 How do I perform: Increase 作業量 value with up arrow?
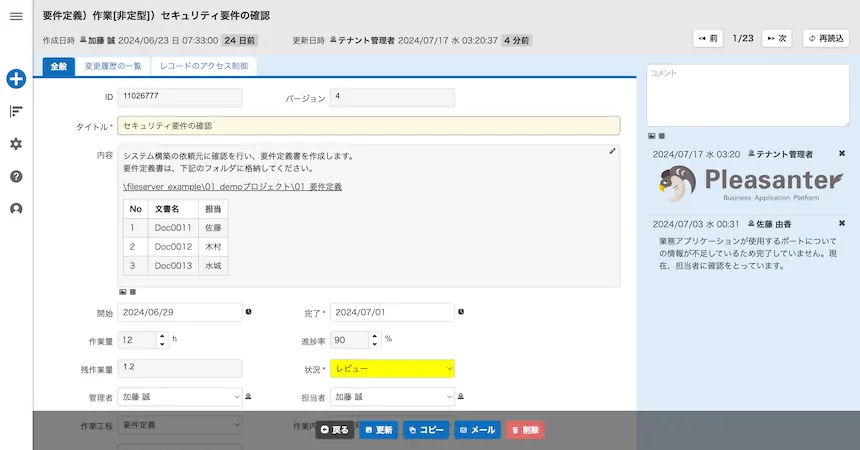point(162,336)
